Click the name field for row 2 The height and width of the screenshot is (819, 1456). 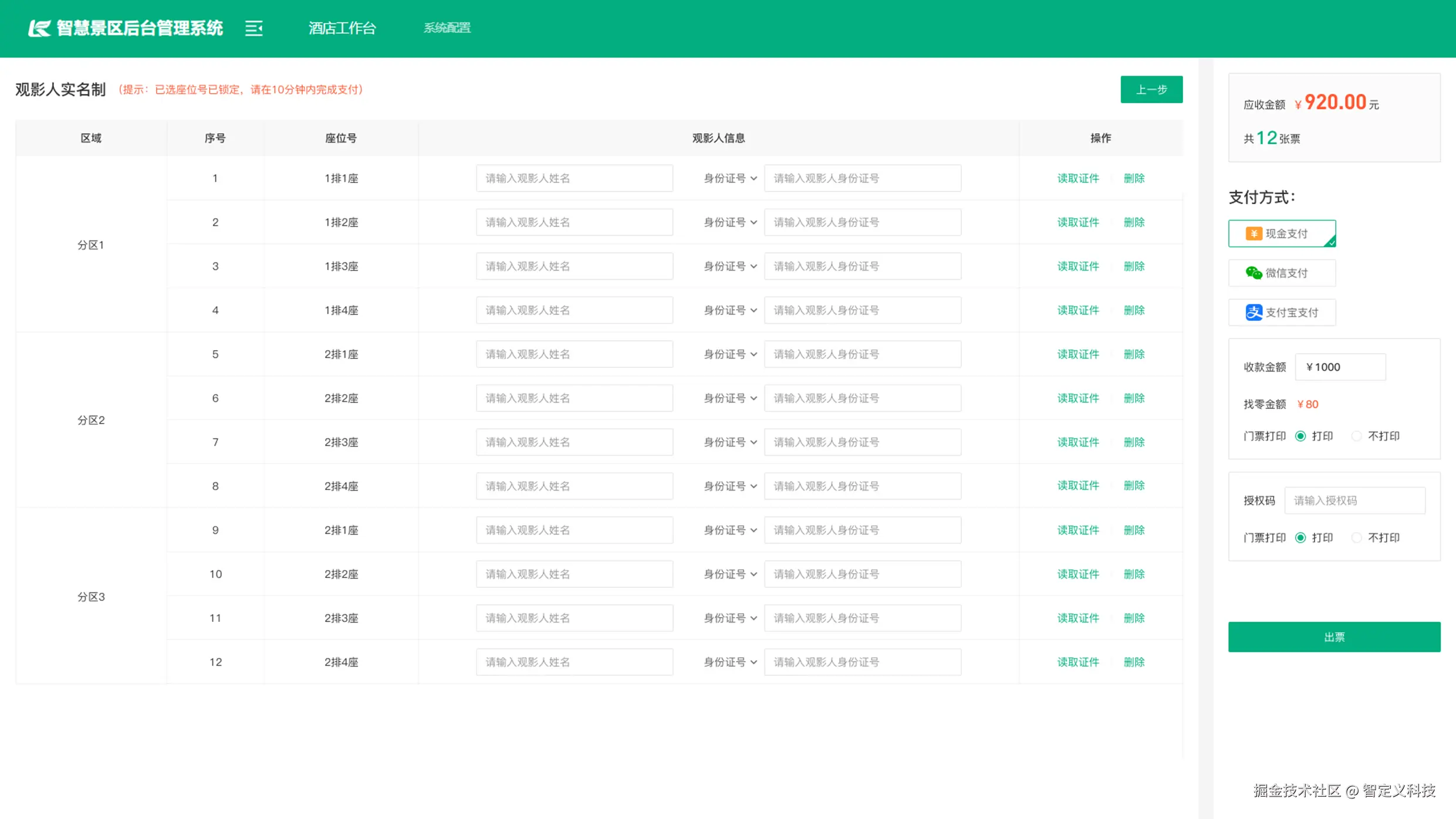(574, 222)
